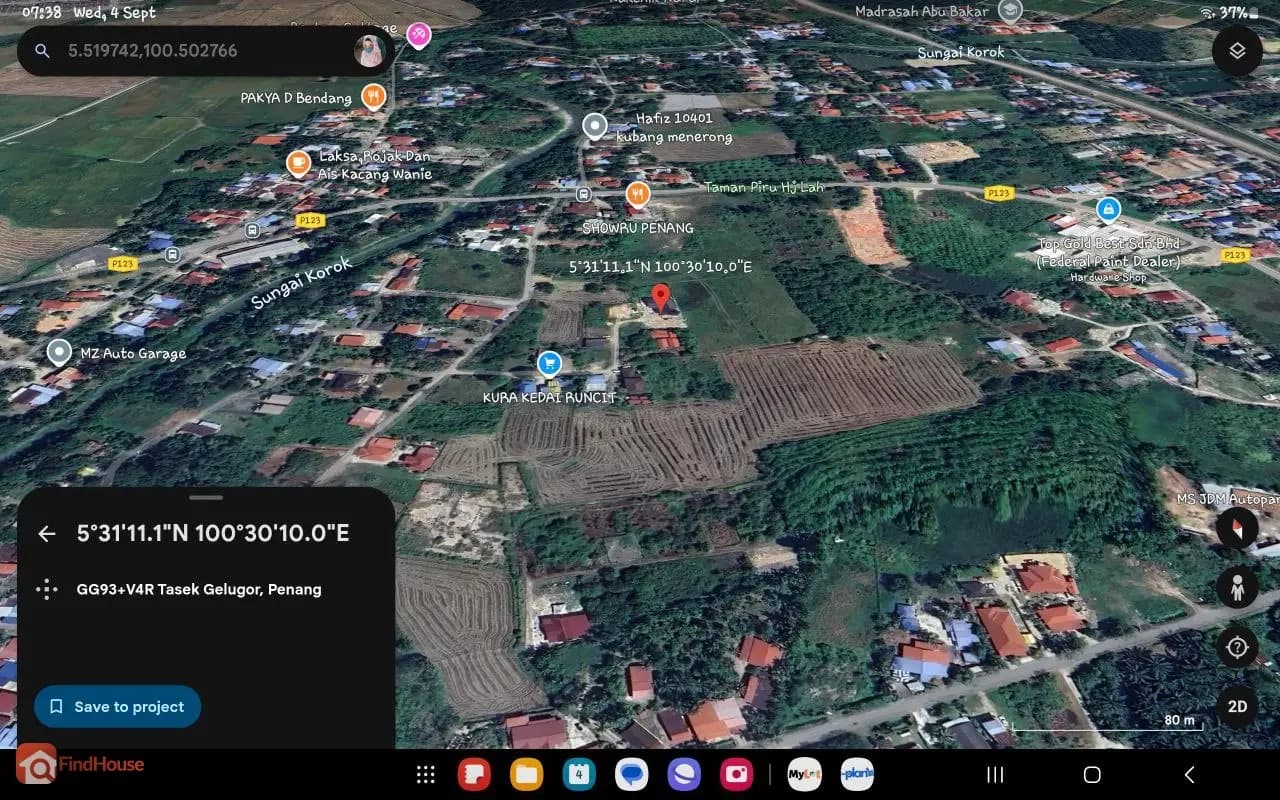
Task: Tap the Android home navigation button
Action: click(1092, 775)
